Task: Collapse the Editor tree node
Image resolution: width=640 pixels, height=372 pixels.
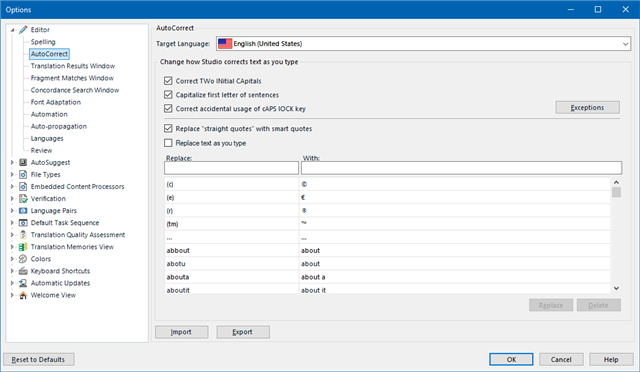Action: (x=12, y=30)
